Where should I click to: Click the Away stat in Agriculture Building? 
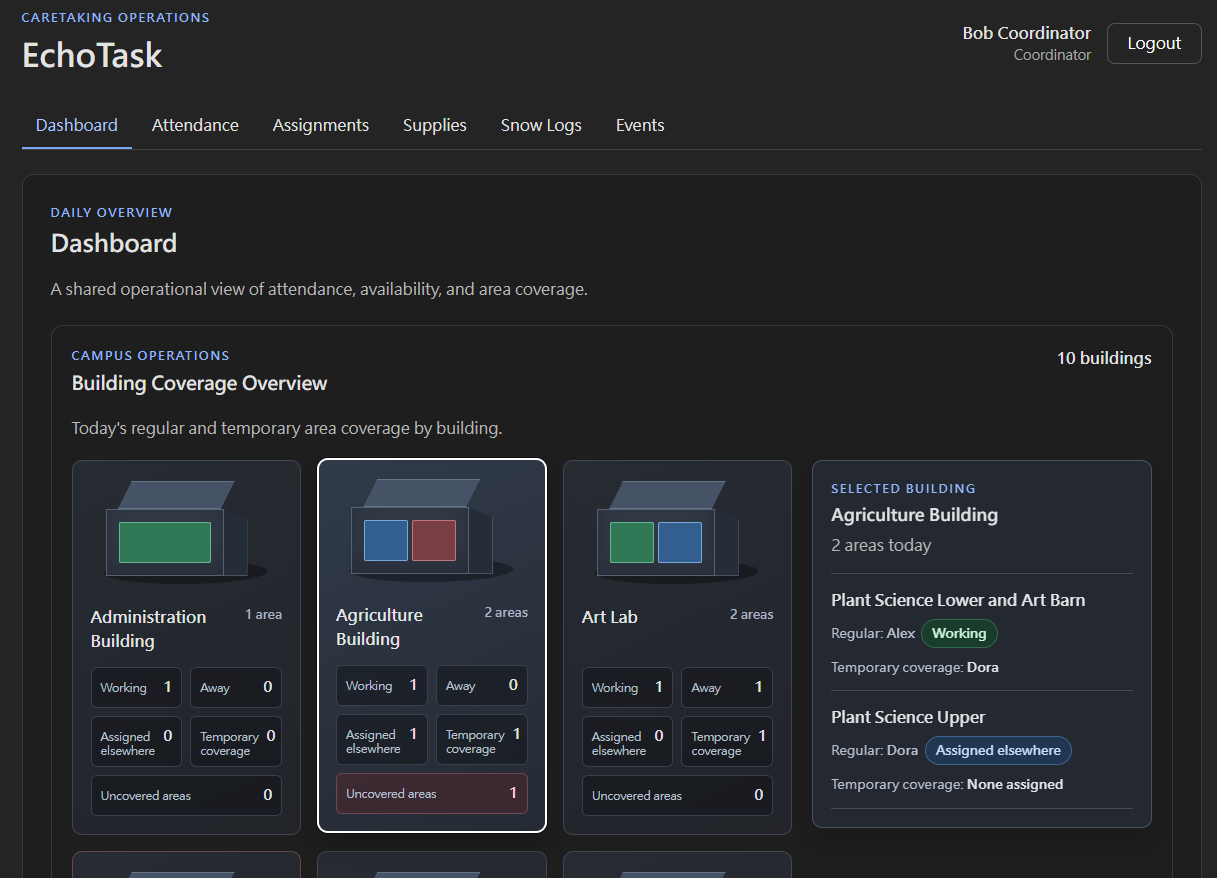point(482,685)
